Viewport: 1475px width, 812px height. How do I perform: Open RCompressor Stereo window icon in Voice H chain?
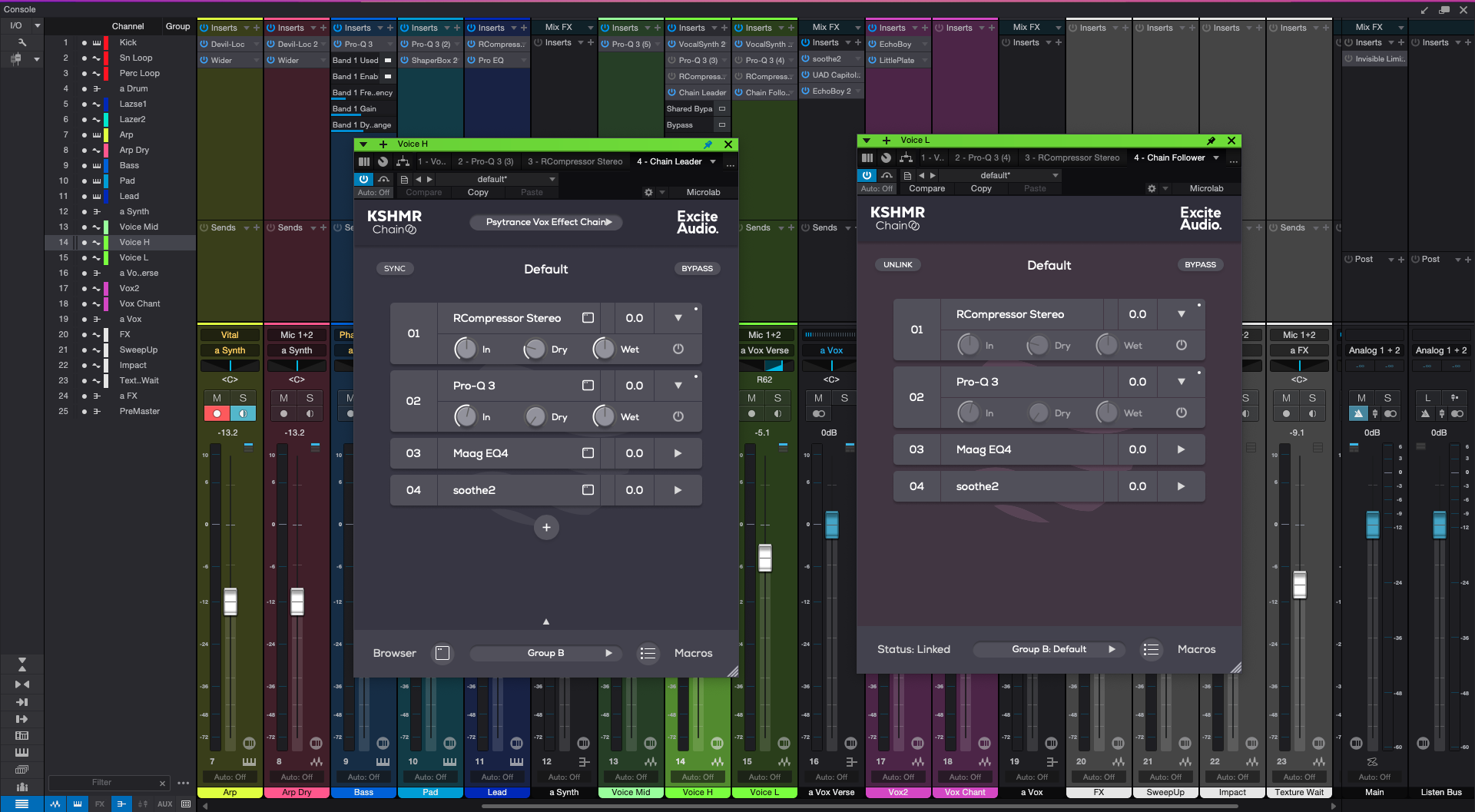[x=588, y=318]
